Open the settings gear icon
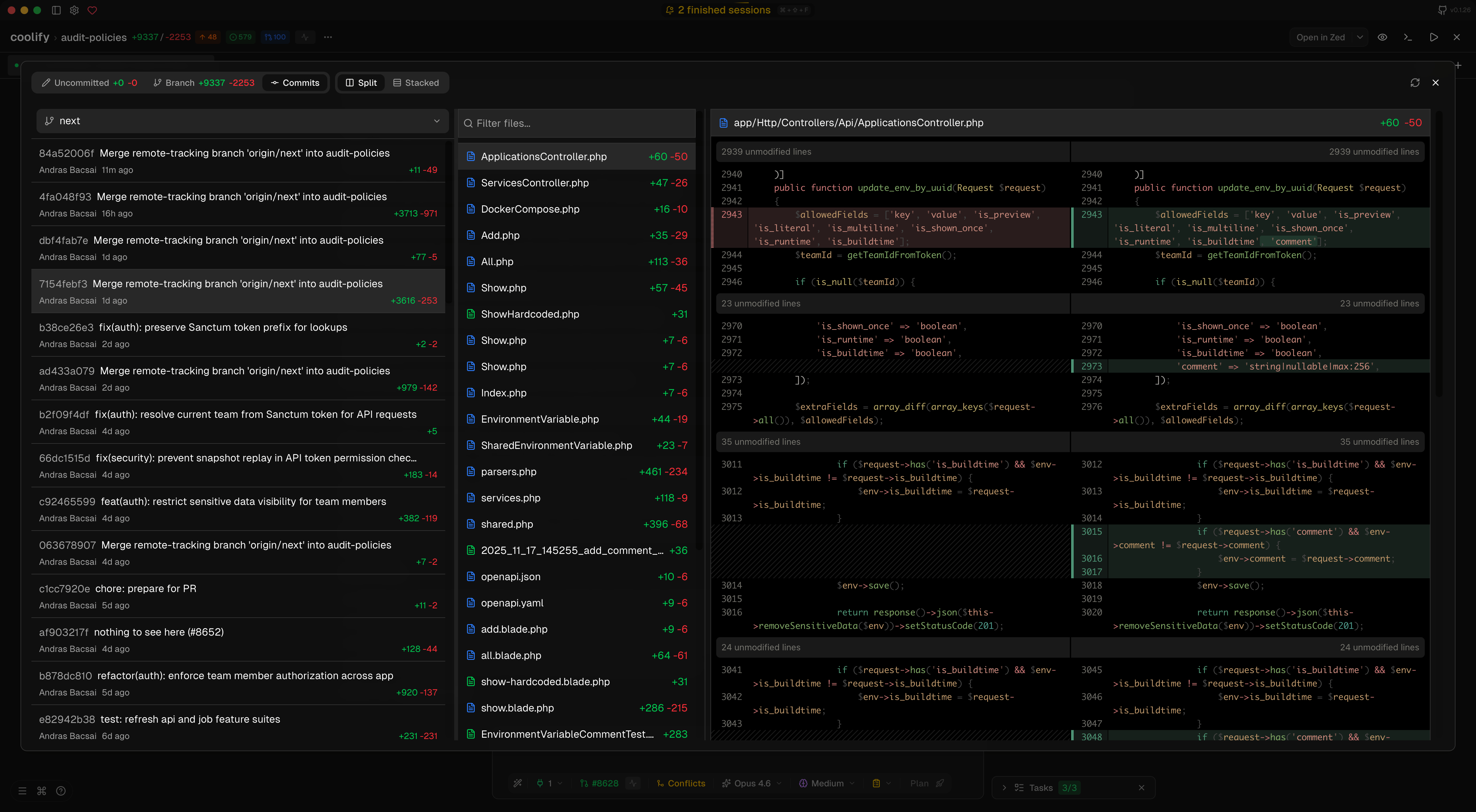The width and height of the screenshot is (1476, 812). point(75,10)
